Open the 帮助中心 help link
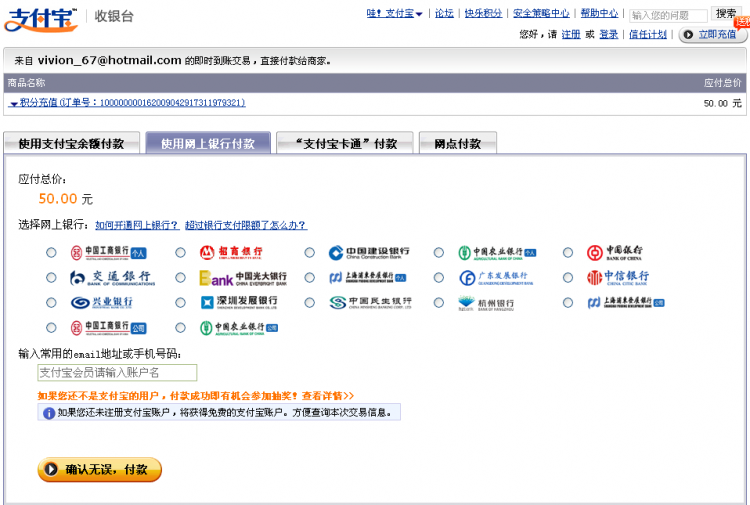This screenshot has width=750, height=505. (x=599, y=13)
